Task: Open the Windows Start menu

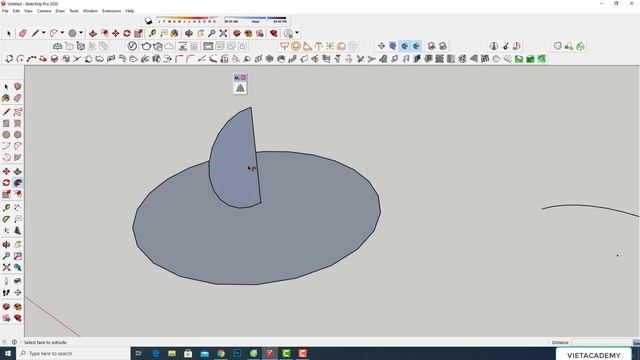Action: pos(7,353)
